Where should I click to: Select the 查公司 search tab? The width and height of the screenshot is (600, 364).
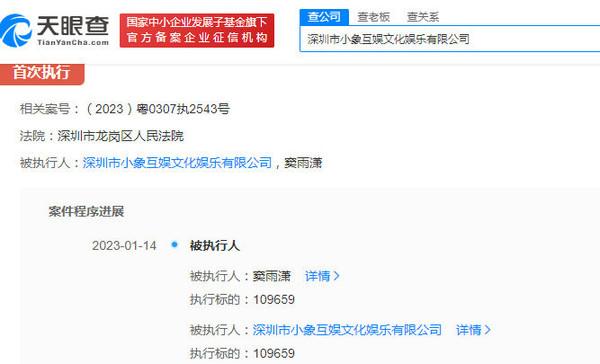click(324, 17)
